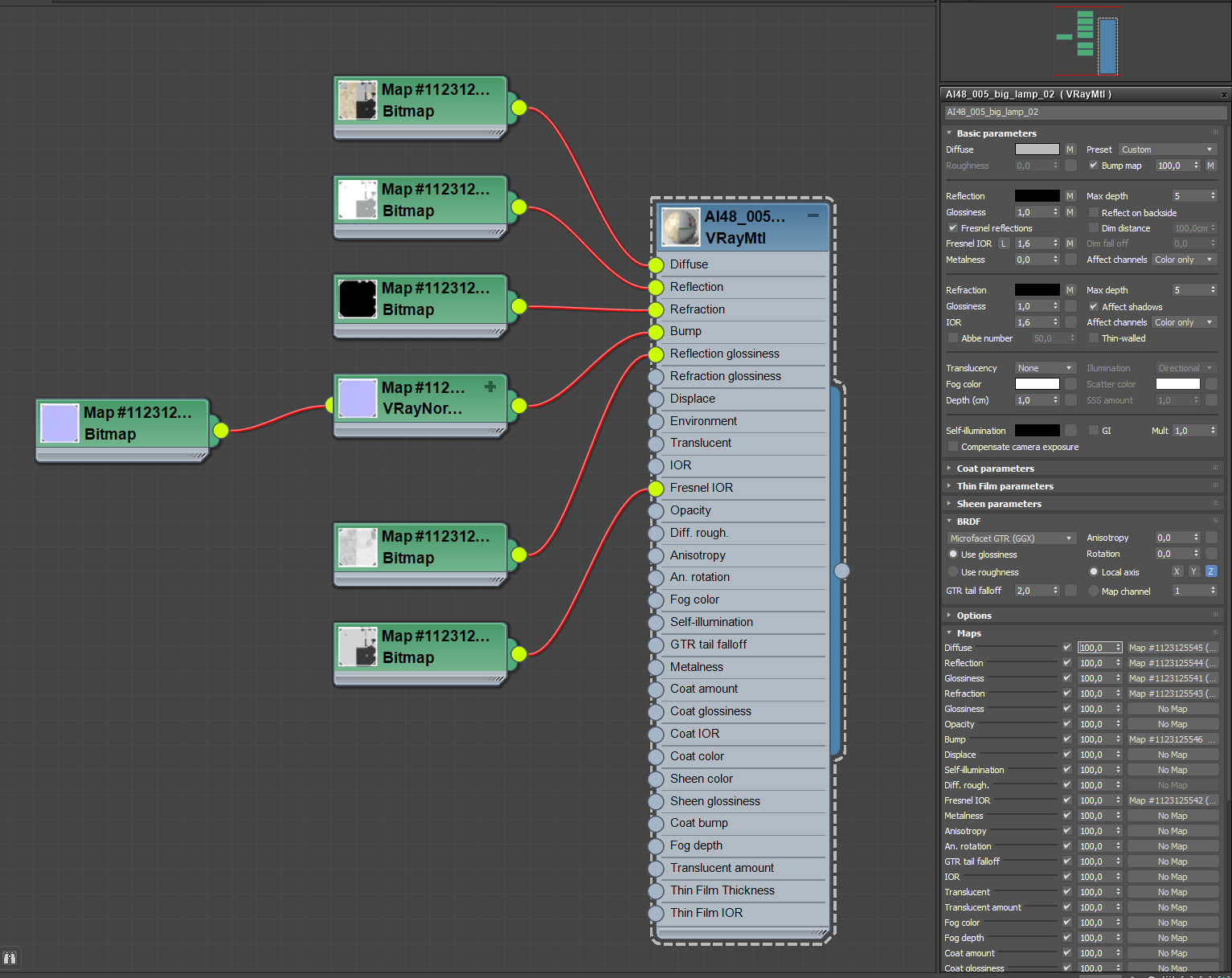Click the Displace input socket on VRayMtl
This screenshot has height=978, width=1232.
(x=656, y=399)
